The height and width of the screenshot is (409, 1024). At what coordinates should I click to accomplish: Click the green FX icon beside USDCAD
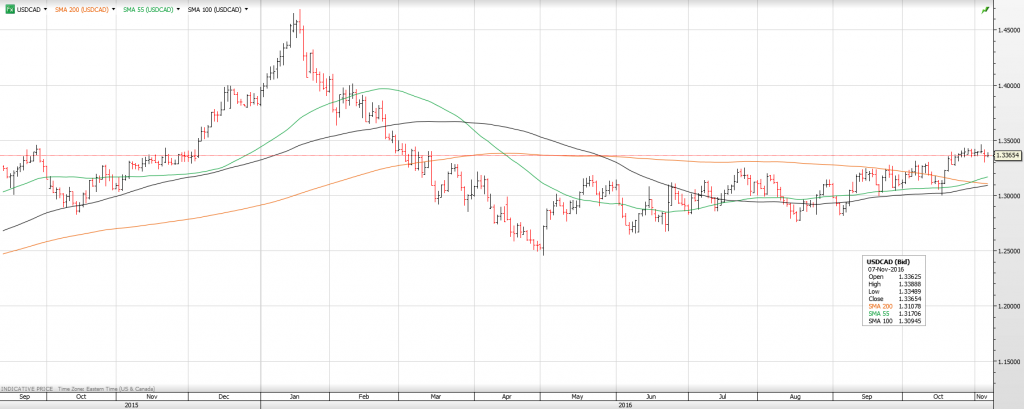[9, 9]
